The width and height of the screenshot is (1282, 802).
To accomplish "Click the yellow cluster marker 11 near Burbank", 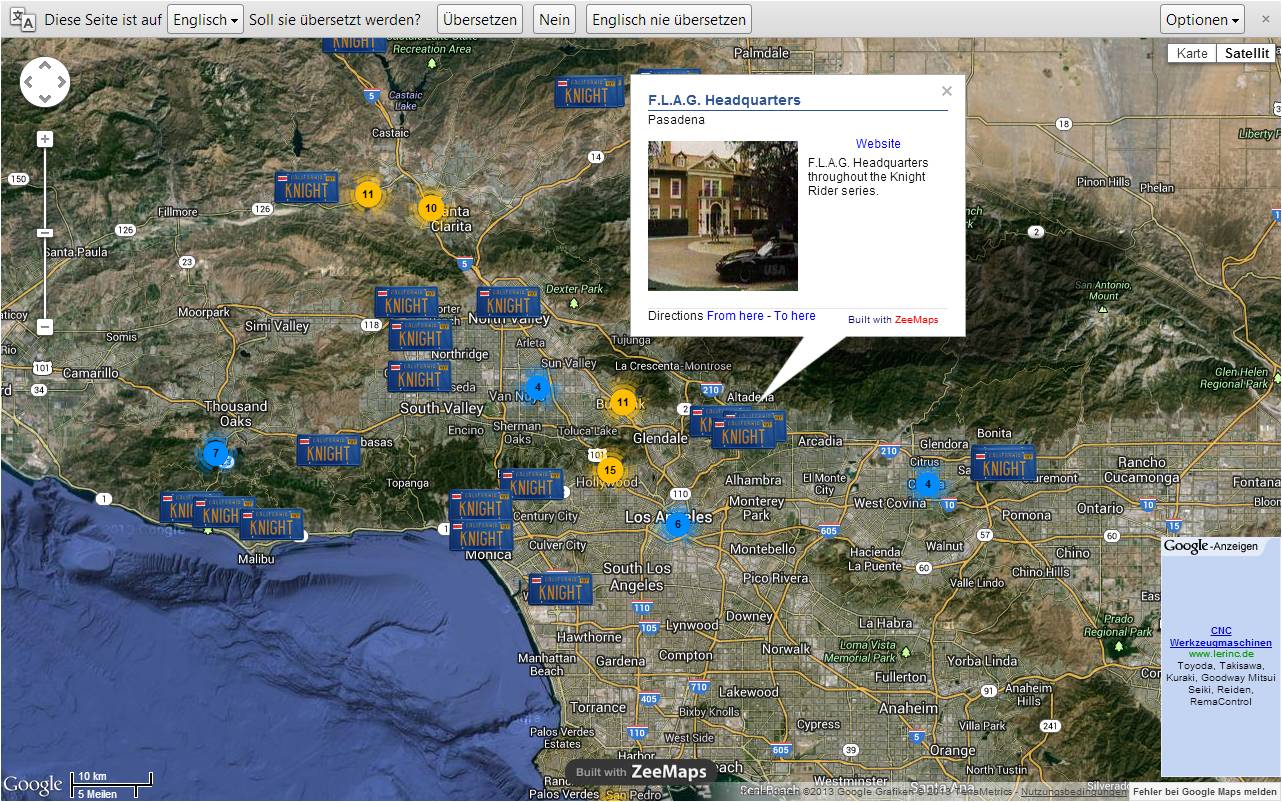I will coord(623,403).
